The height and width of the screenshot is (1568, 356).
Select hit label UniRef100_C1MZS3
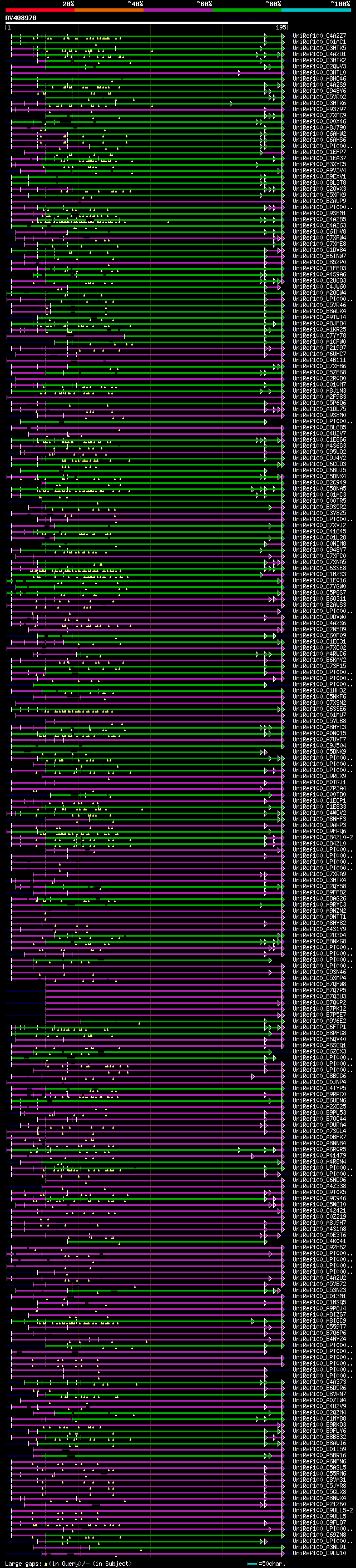319,575
